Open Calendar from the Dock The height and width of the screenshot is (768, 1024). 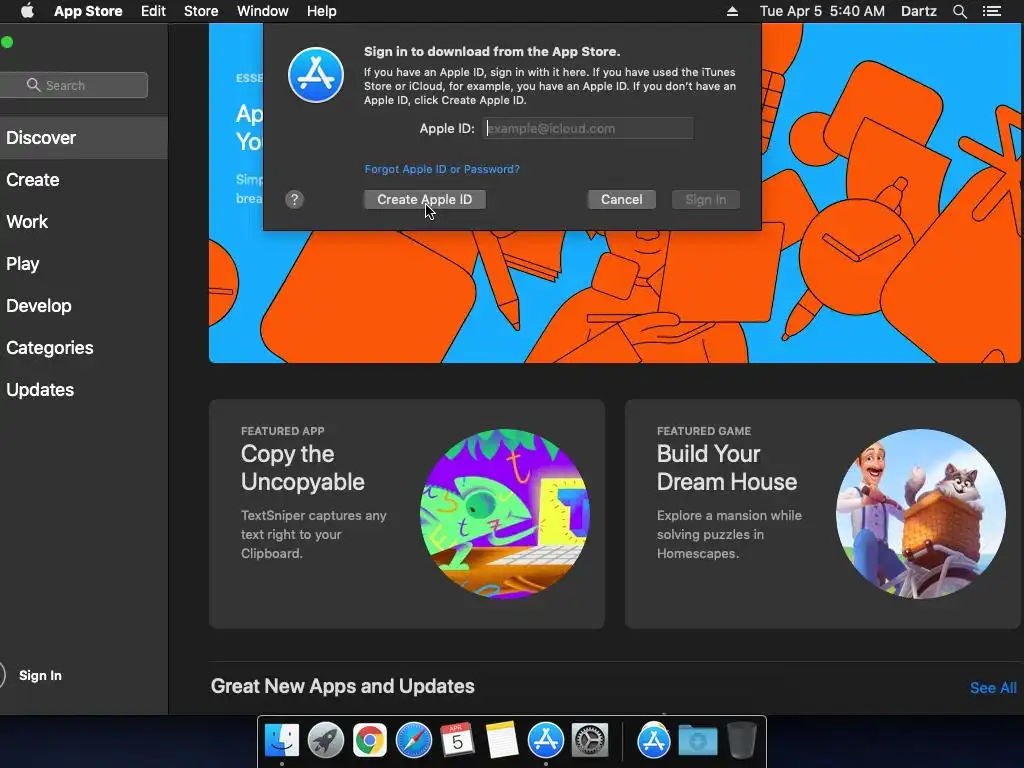[457, 741]
